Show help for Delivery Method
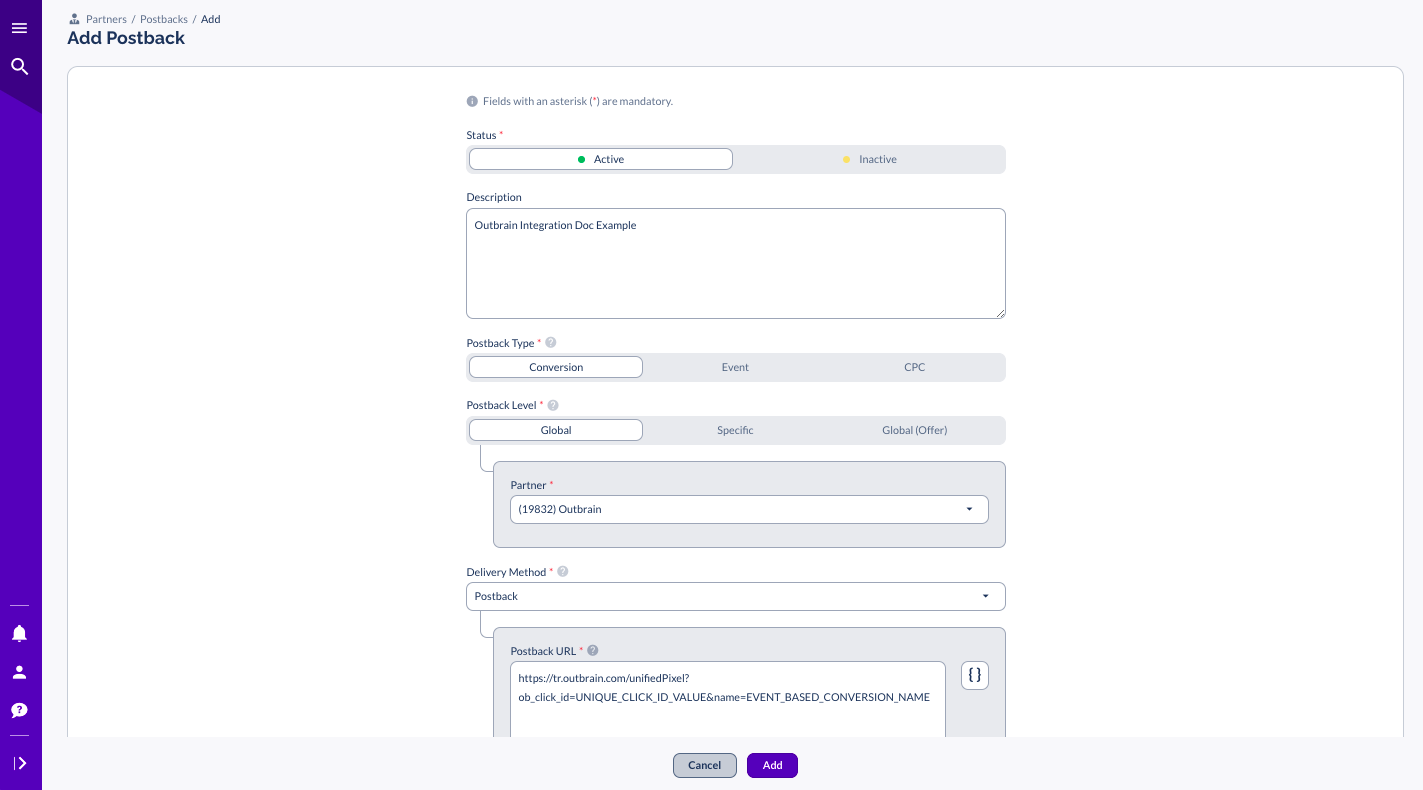1423x790 pixels. 562,572
